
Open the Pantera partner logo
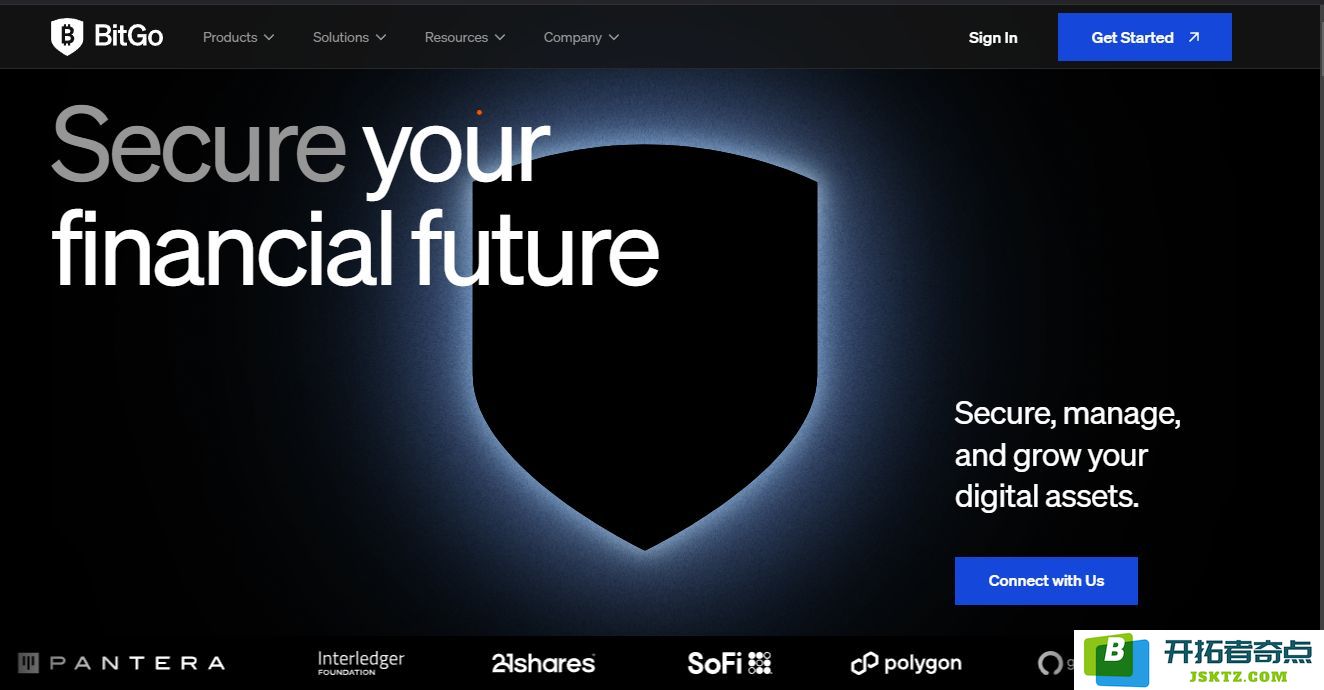click(121, 662)
